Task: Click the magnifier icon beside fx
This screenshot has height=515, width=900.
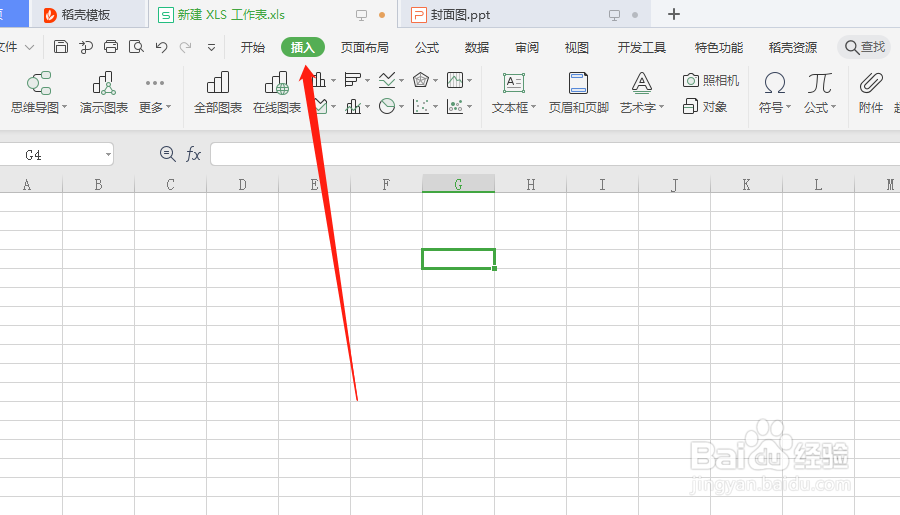Action: tap(167, 154)
